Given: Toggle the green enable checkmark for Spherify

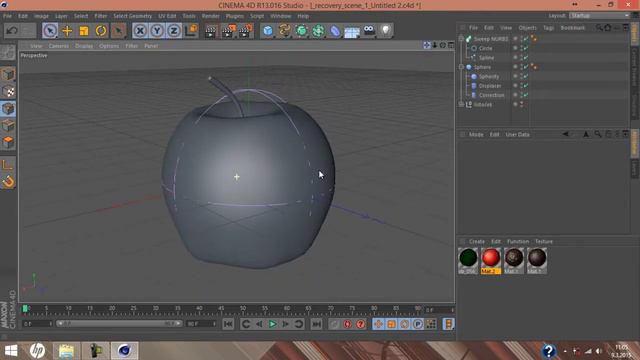Looking at the screenshot, I should tap(526, 76).
